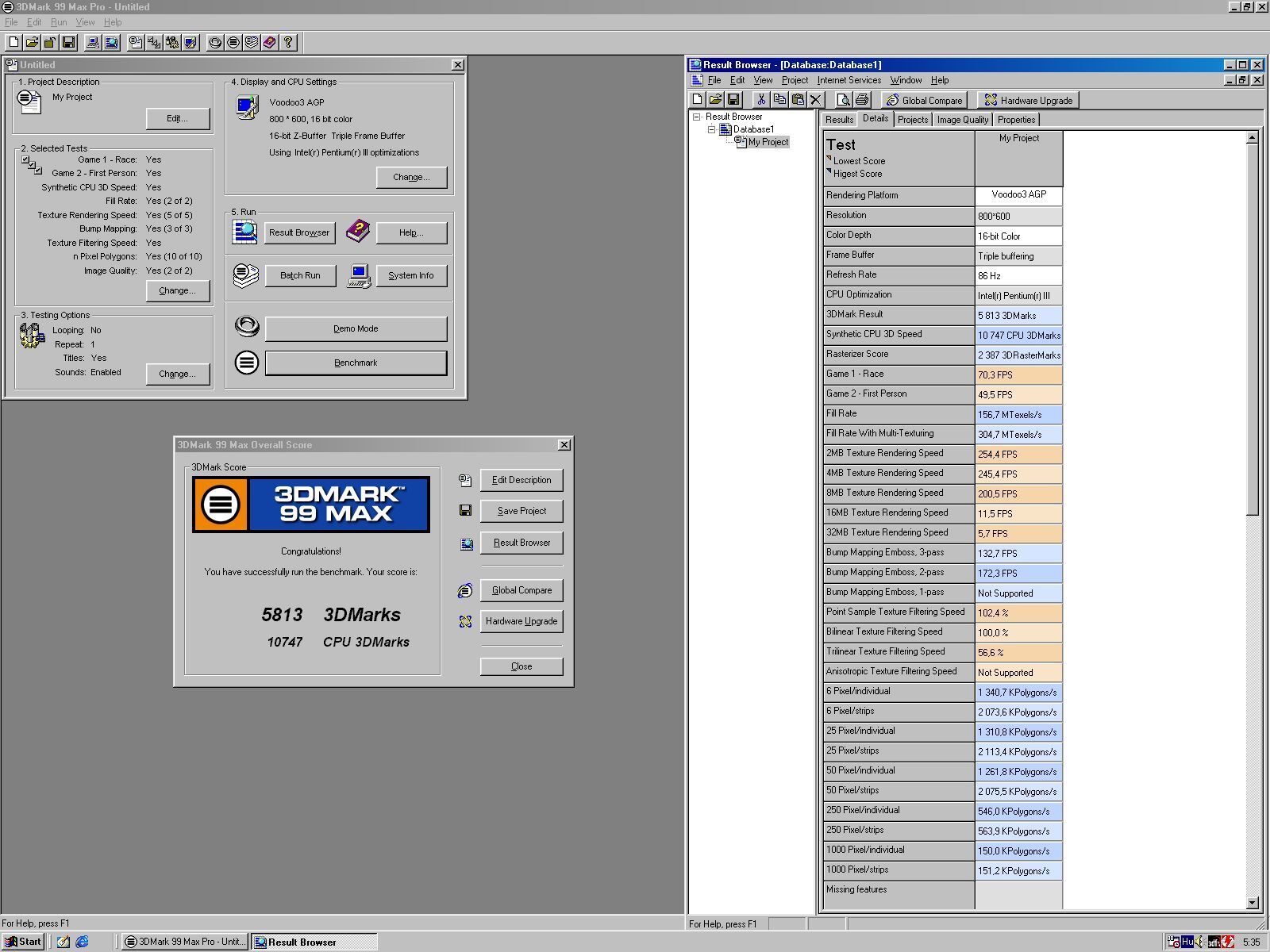Image resolution: width=1270 pixels, height=952 pixels.
Task: Click the Print icon in Result Browser toolbar
Action: (x=862, y=99)
